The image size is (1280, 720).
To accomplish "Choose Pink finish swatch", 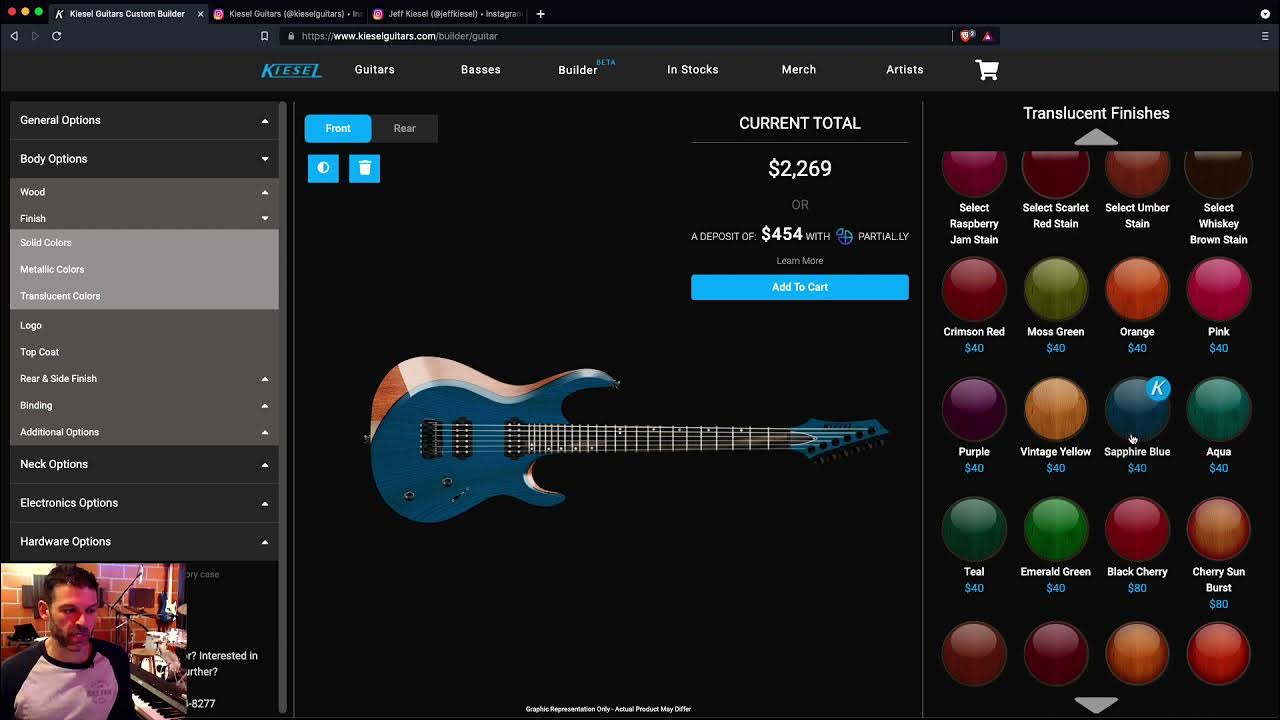I will [1219, 289].
